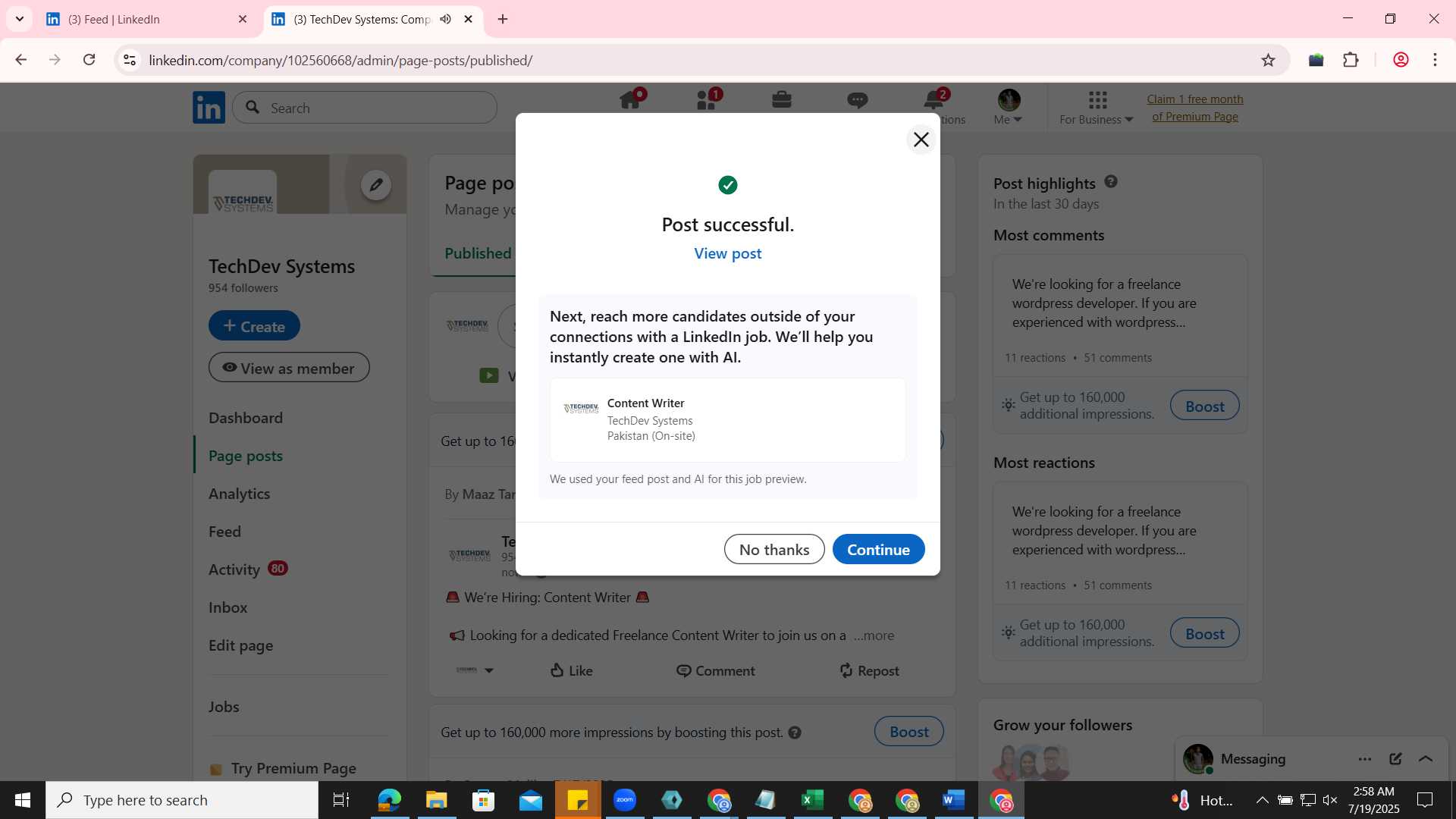Open Activity in the sidebar
The width and height of the screenshot is (1456, 819).
click(x=234, y=570)
